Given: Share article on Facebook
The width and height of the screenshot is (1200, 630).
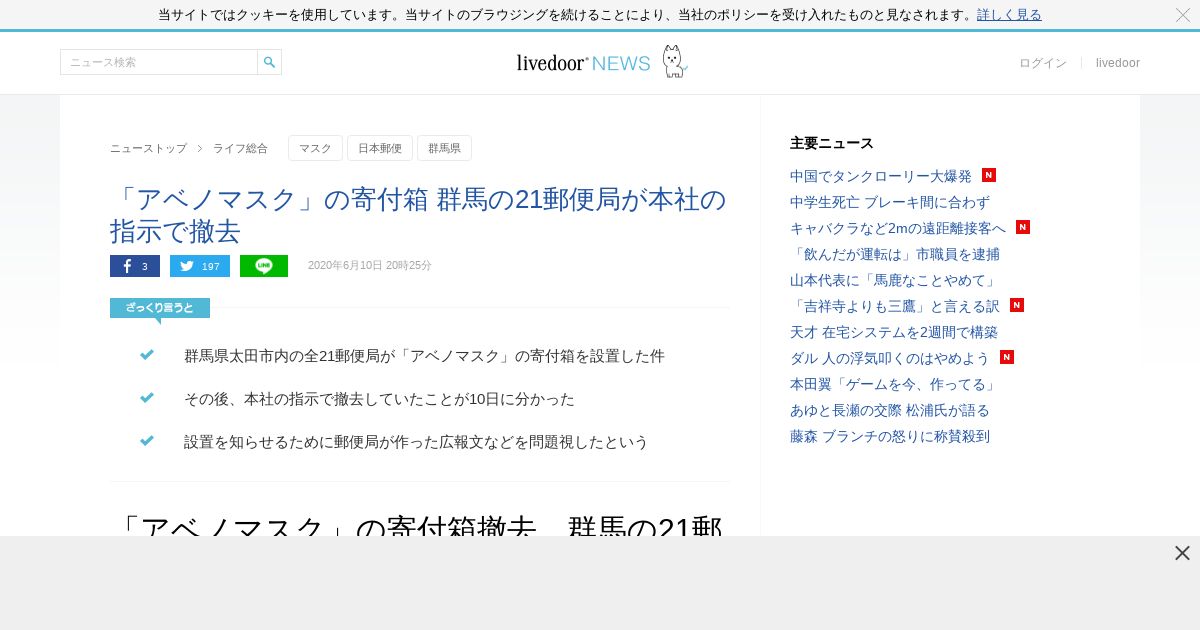Looking at the screenshot, I should pyautogui.click(x=135, y=266).
